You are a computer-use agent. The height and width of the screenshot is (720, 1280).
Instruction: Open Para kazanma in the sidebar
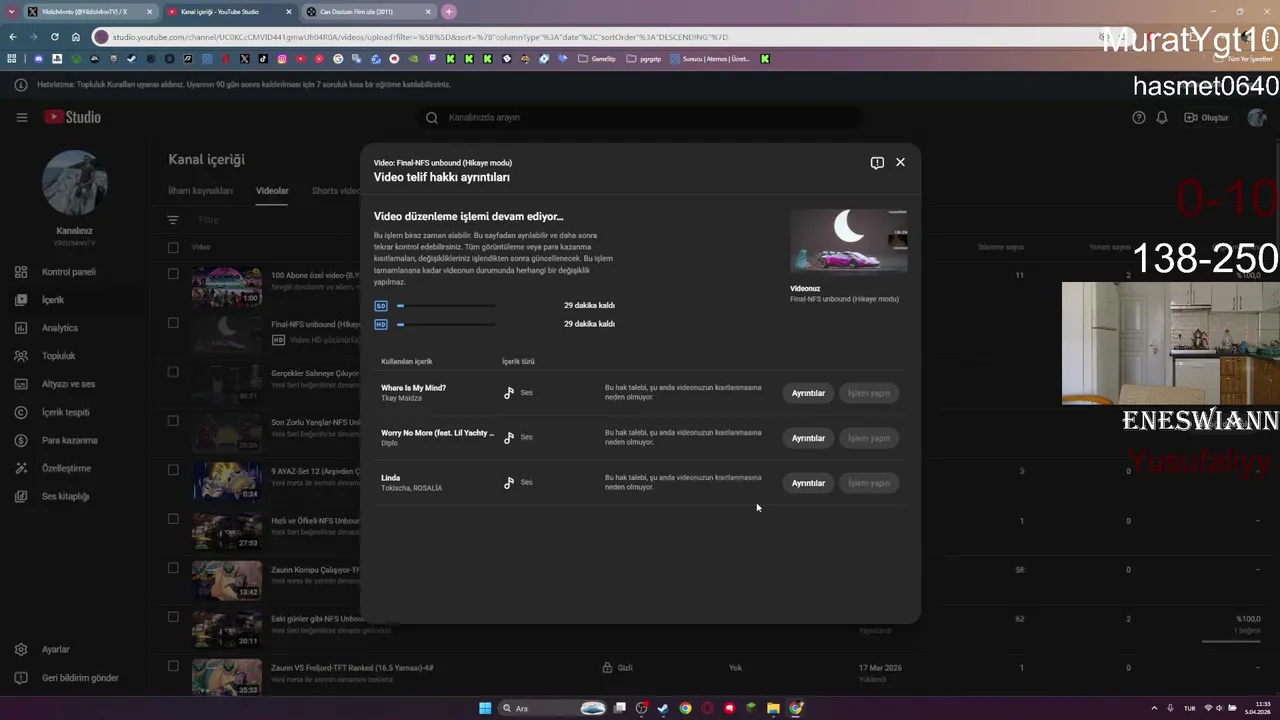point(69,440)
